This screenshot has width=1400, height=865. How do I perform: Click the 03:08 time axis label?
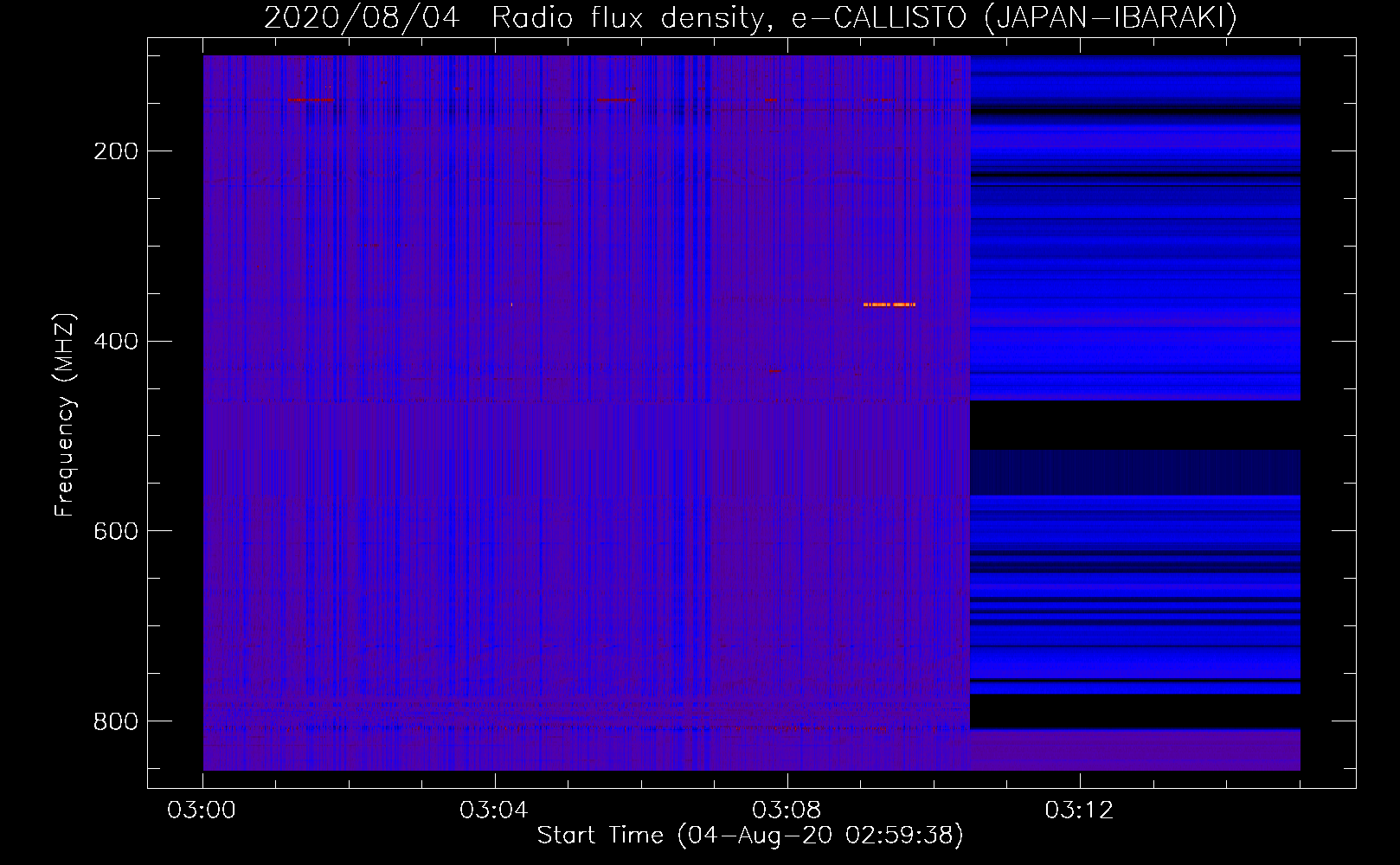point(787,811)
